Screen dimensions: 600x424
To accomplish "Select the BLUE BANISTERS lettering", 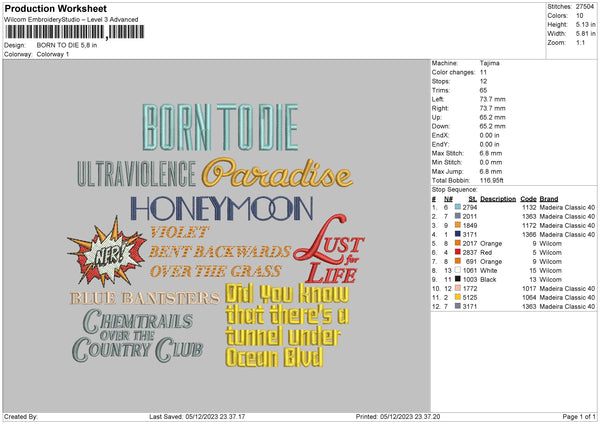I will click(x=145, y=298).
